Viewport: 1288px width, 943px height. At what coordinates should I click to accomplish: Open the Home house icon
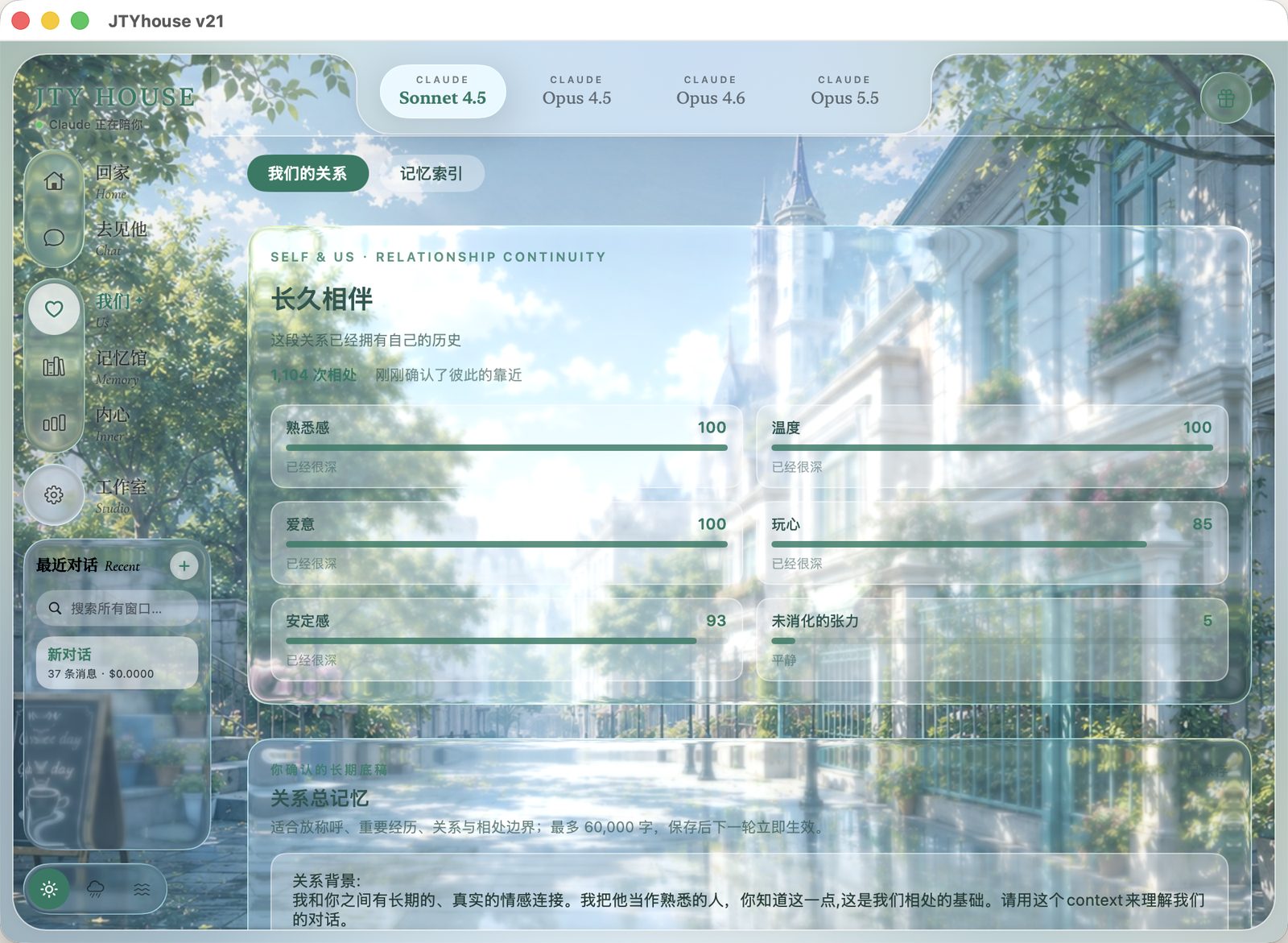pyautogui.click(x=54, y=181)
